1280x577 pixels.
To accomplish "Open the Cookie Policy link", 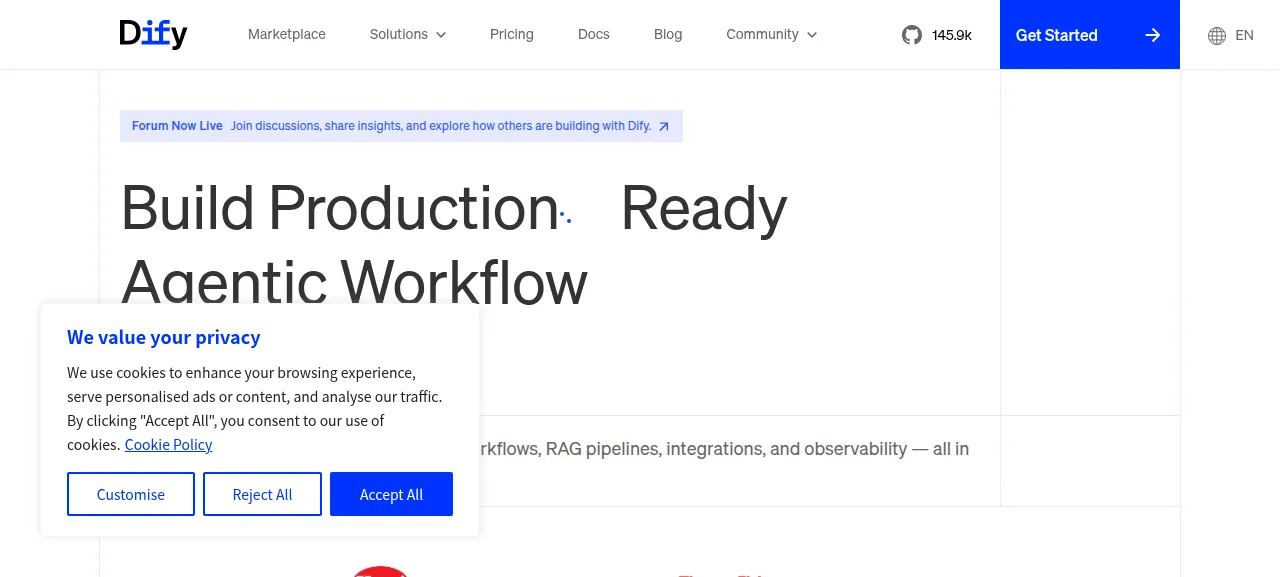I will click(x=168, y=445).
